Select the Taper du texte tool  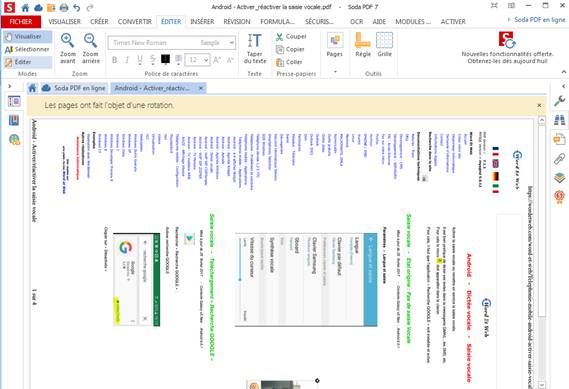(254, 48)
